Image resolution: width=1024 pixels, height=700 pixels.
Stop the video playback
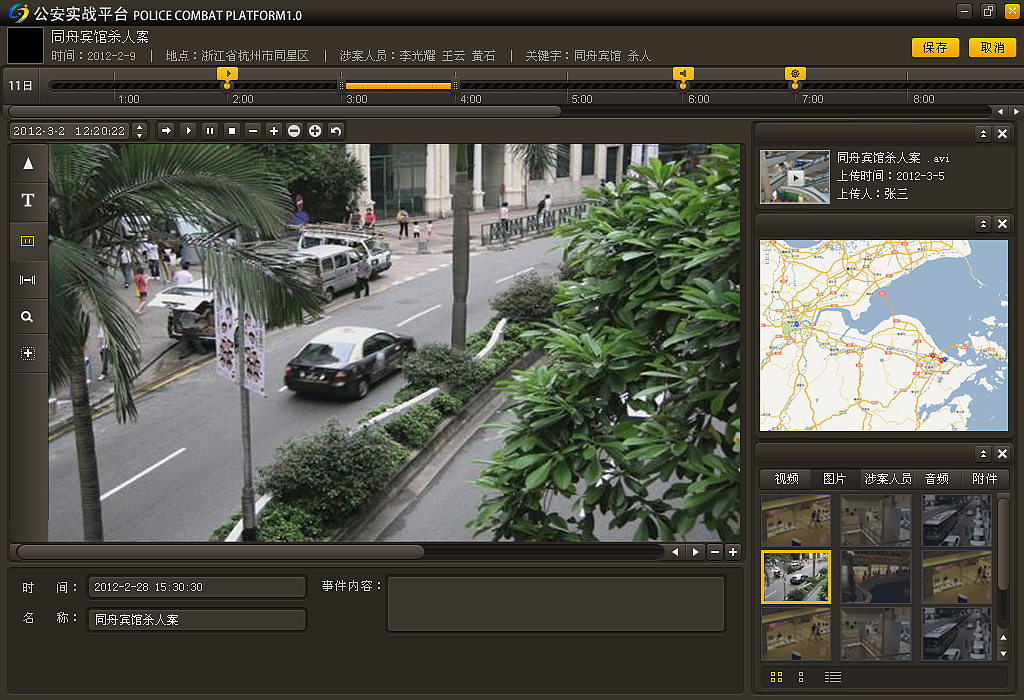pyautogui.click(x=231, y=131)
